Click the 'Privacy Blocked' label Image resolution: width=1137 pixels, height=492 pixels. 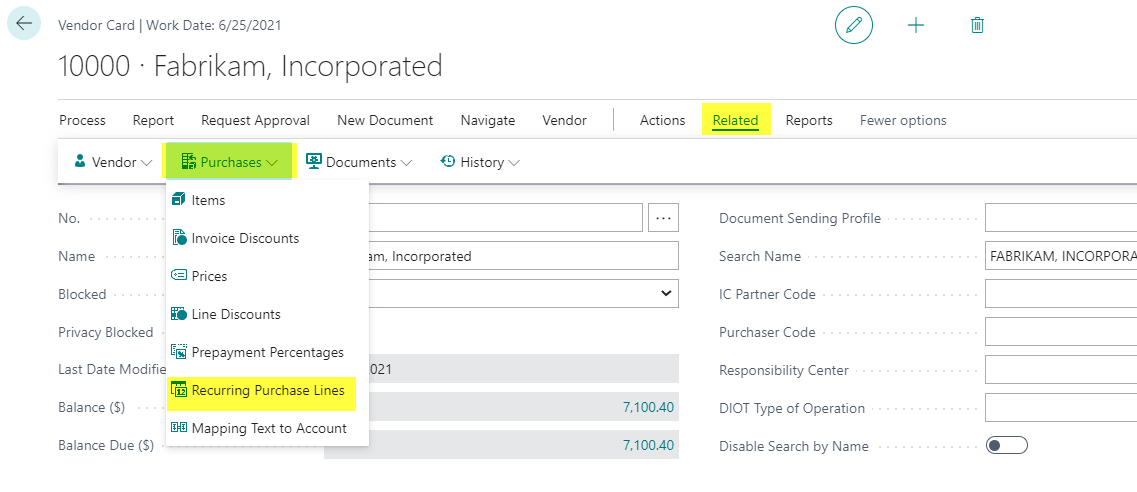106,332
